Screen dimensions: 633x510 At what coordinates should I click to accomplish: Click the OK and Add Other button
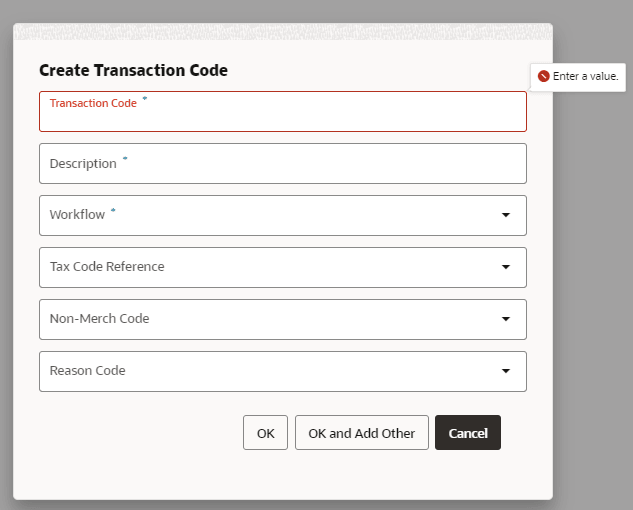coord(362,432)
